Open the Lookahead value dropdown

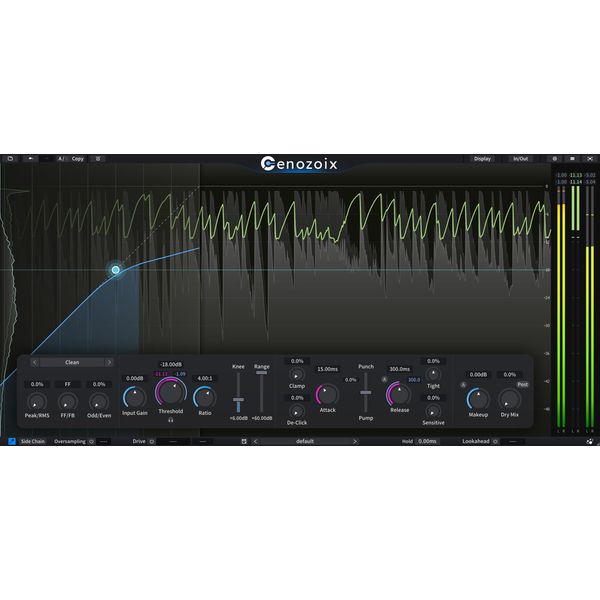click(x=513, y=441)
